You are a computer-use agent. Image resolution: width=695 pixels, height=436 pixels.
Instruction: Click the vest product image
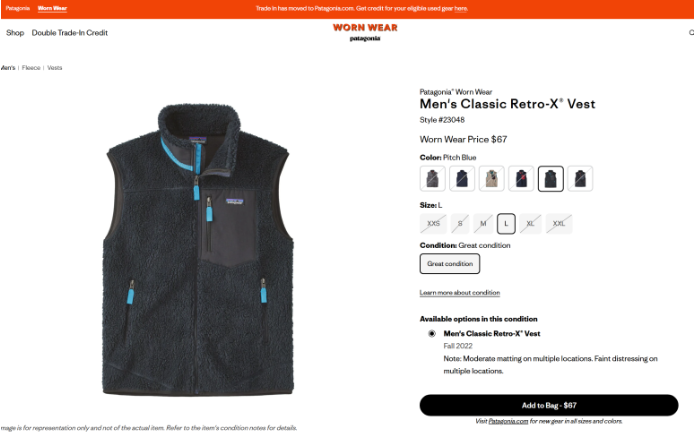(x=198, y=249)
